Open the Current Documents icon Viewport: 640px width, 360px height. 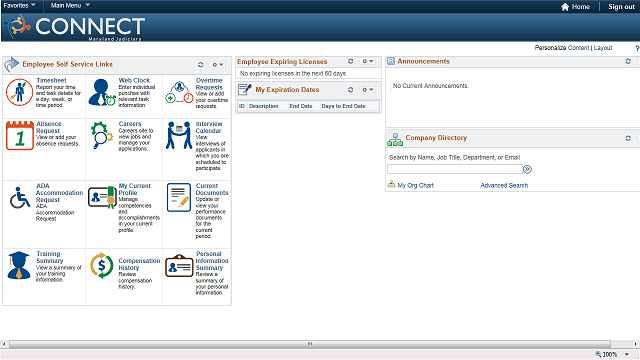179,198
